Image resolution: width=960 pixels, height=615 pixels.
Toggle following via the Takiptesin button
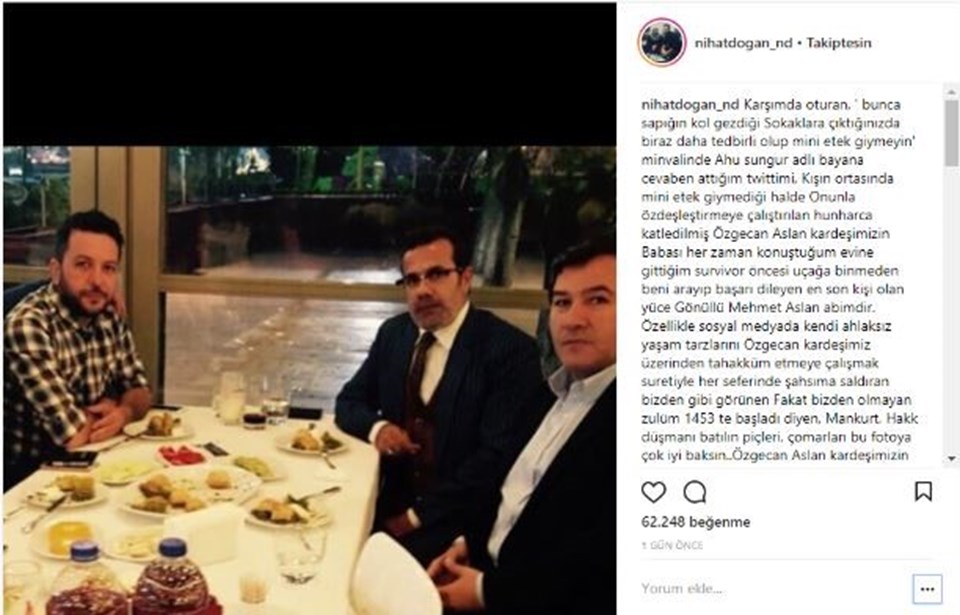click(x=838, y=43)
